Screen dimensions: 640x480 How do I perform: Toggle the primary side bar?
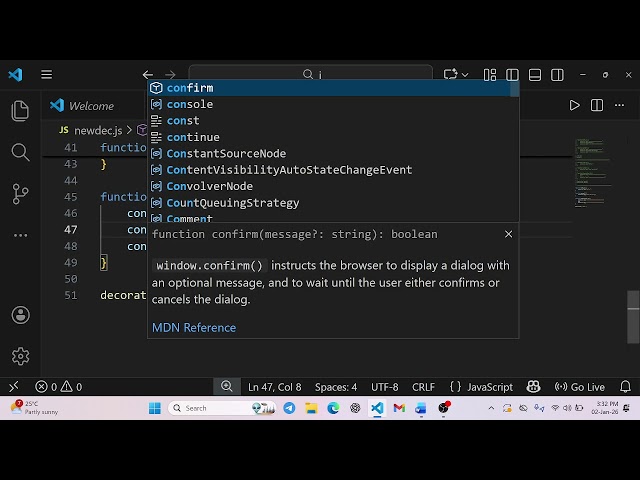(x=512, y=75)
